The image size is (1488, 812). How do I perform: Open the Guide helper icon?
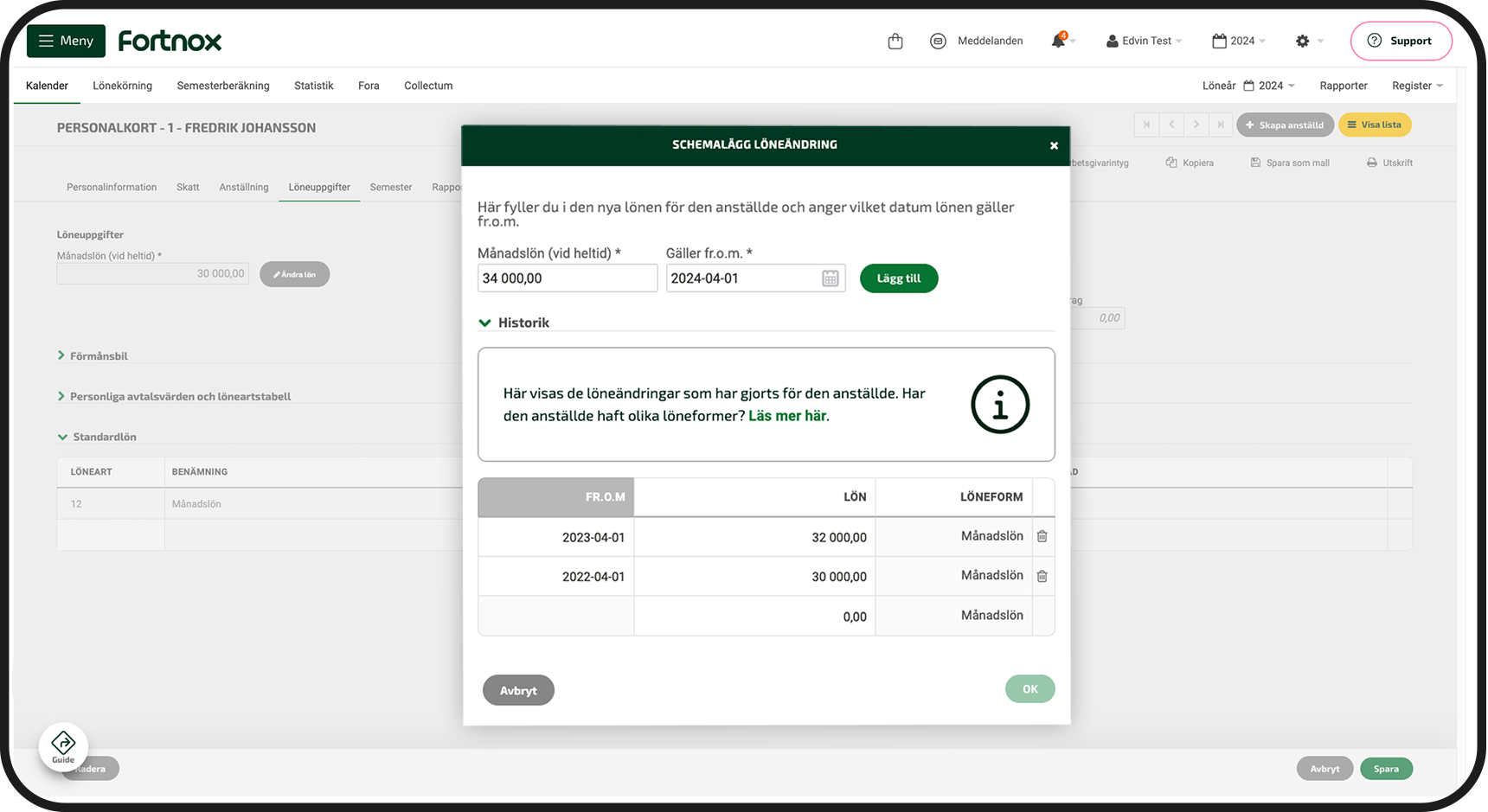(63, 746)
